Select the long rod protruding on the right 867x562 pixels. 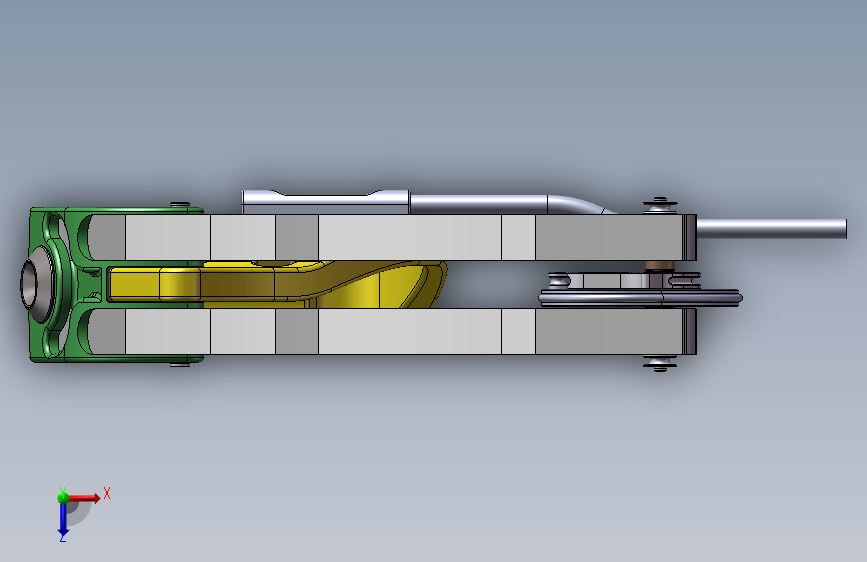pyautogui.click(x=771, y=228)
